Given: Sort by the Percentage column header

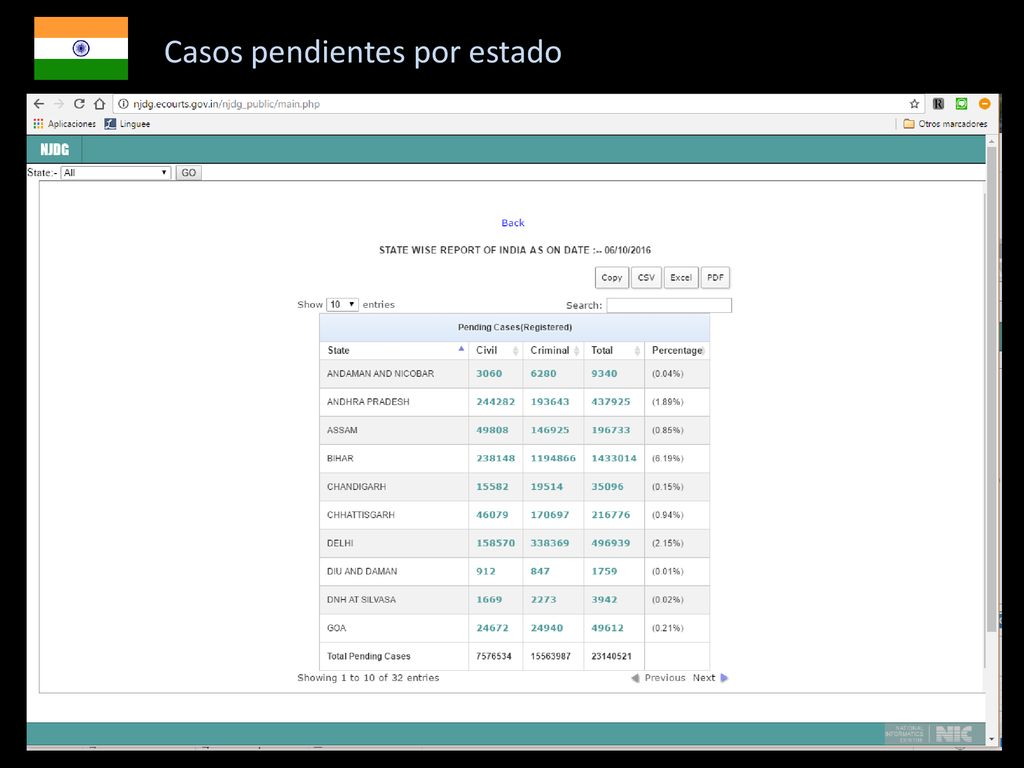Looking at the screenshot, I should [x=677, y=350].
